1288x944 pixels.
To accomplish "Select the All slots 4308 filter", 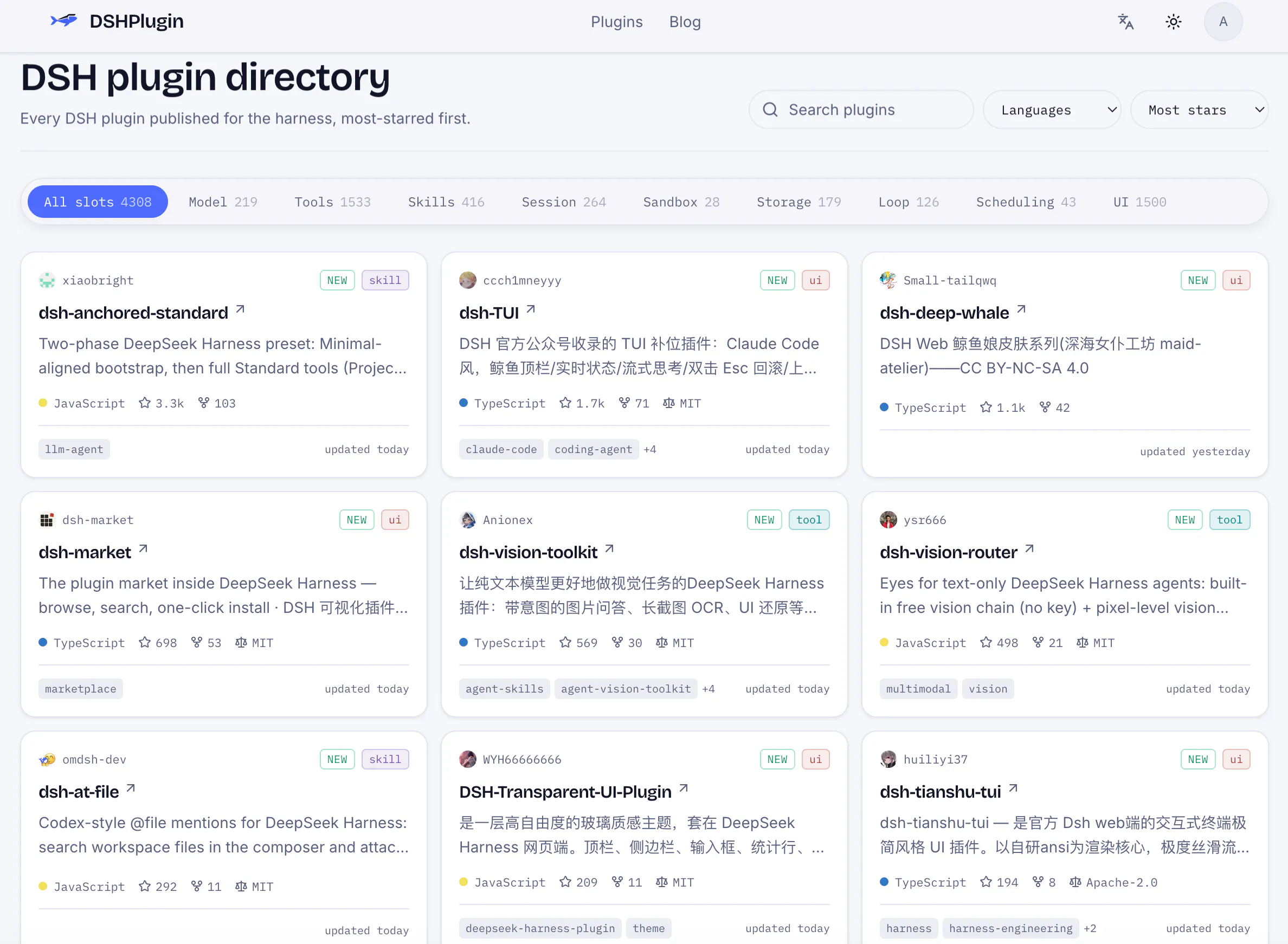I will (x=98, y=202).
